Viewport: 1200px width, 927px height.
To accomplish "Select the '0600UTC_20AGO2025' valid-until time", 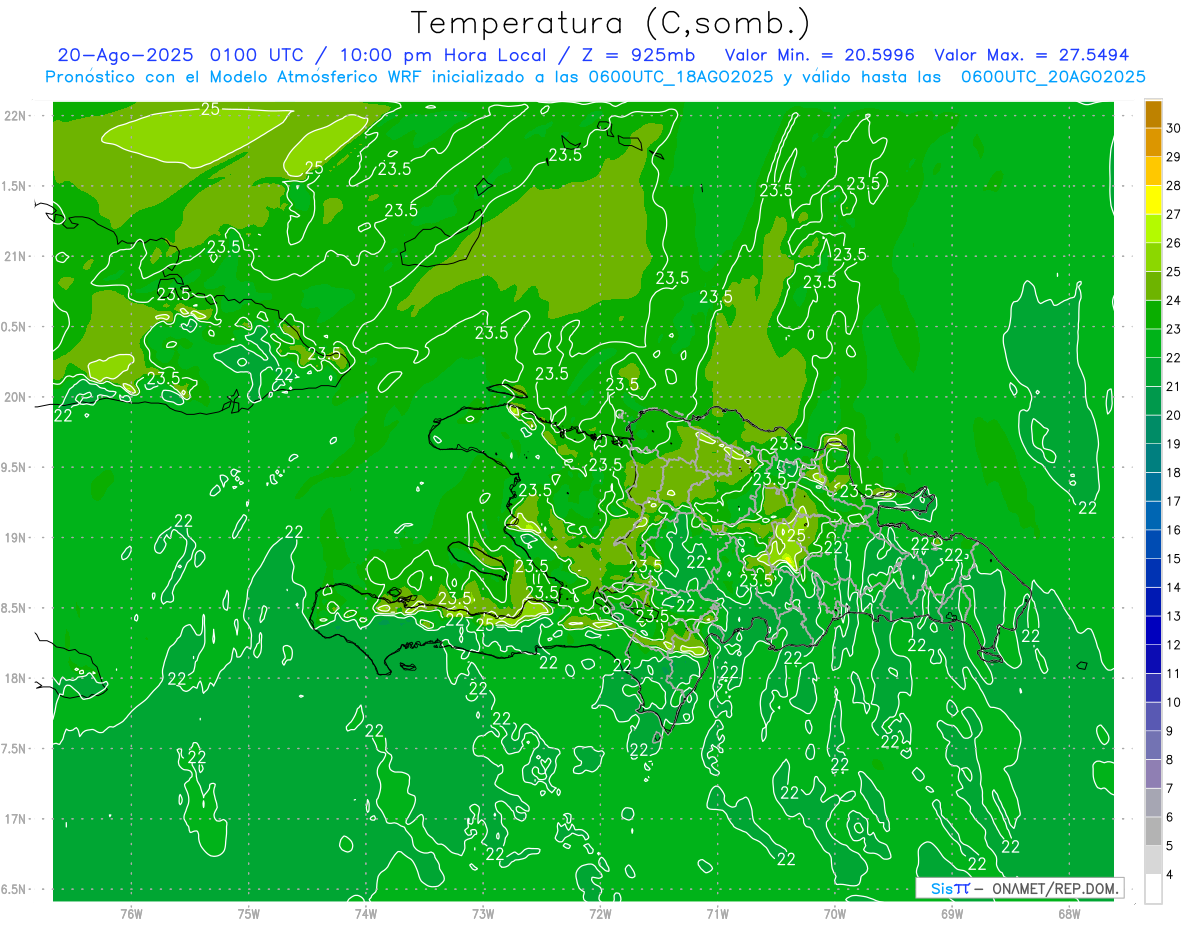I will point(1053,77).
